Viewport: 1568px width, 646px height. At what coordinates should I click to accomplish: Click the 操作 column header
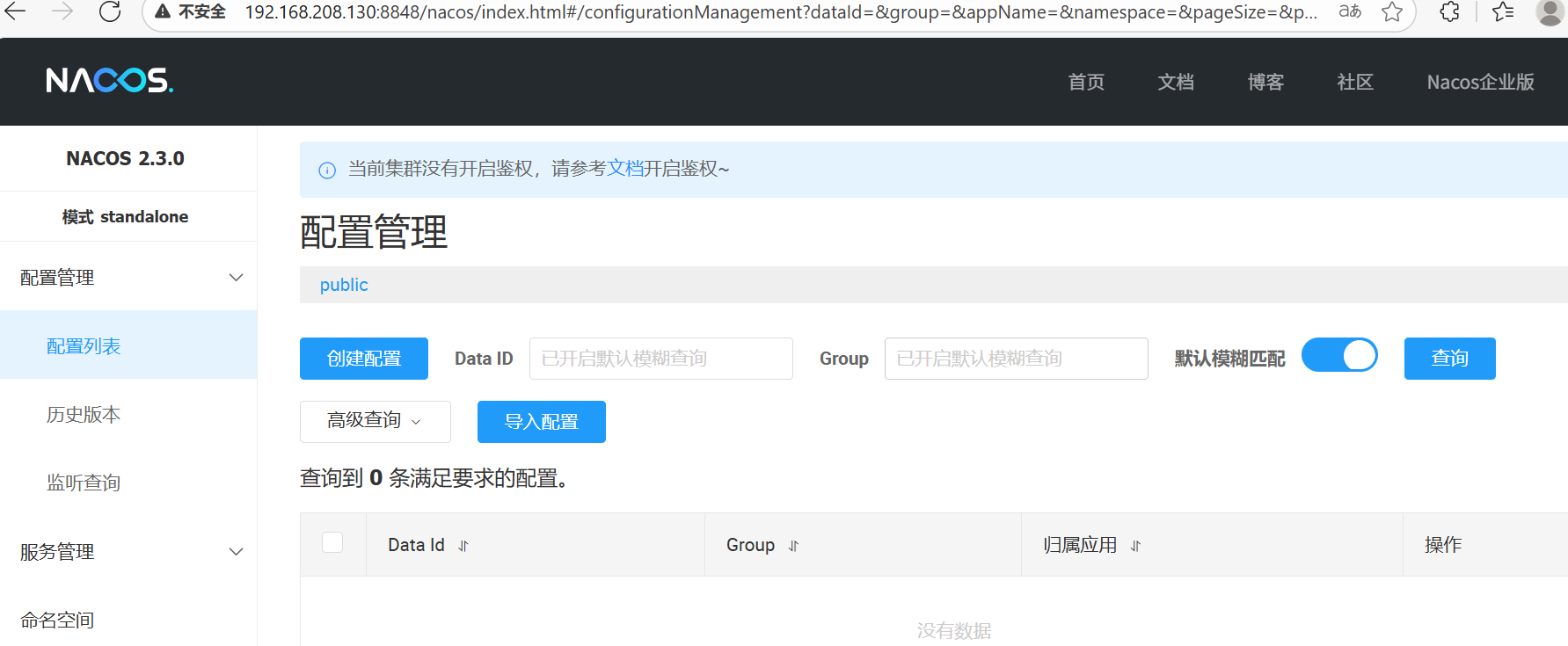(x=1443, y=545)
